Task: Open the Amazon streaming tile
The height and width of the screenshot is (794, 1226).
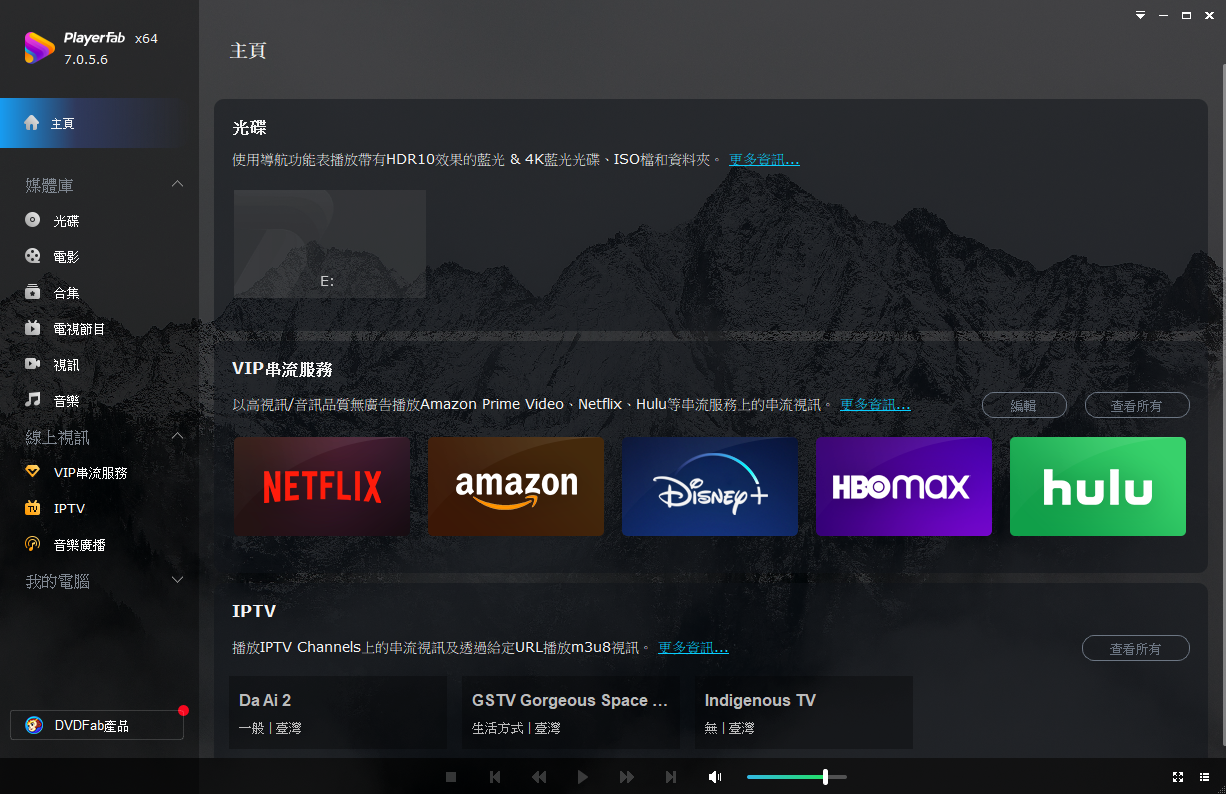Action: pyautogui.click(x=516, y=486)
